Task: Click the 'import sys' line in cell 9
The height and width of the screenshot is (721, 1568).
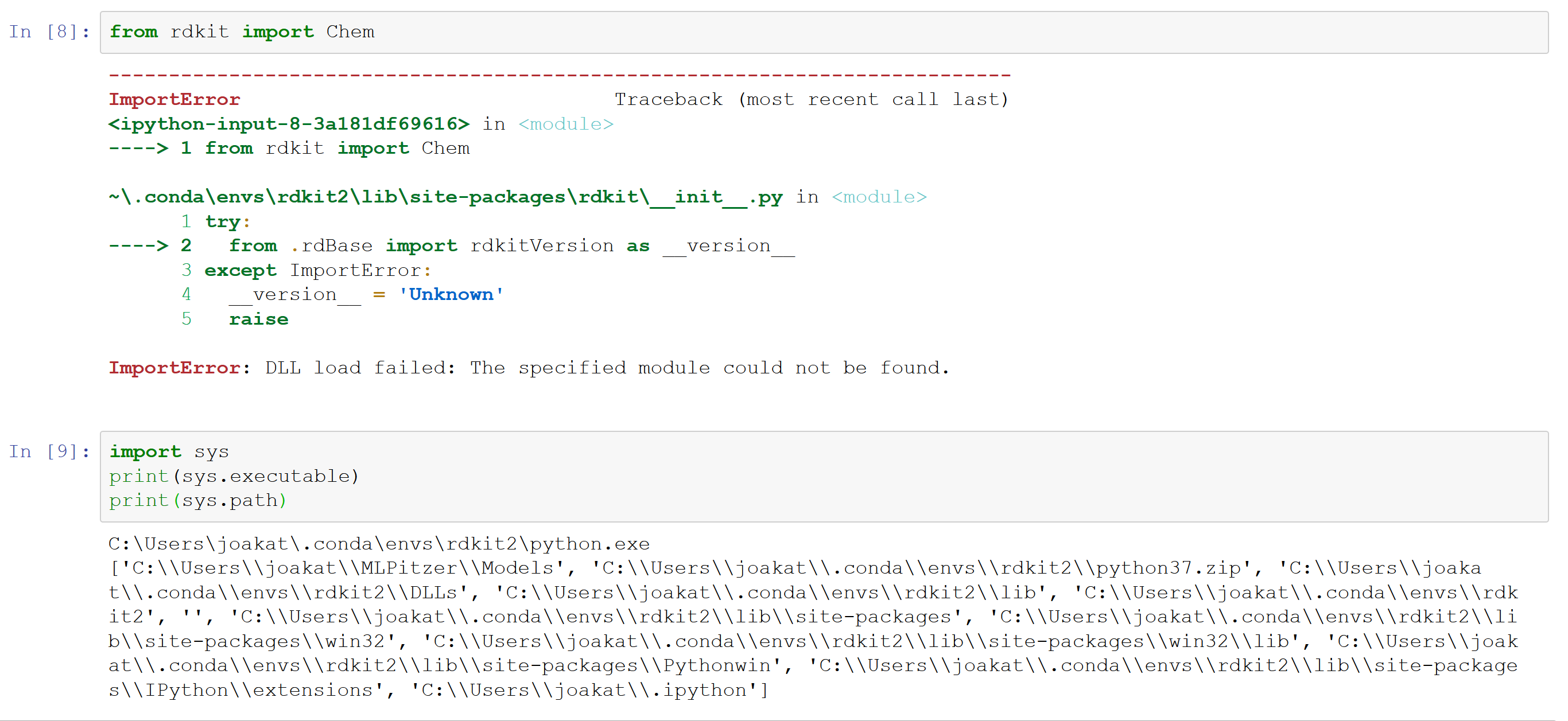Action: coord(169,451)
